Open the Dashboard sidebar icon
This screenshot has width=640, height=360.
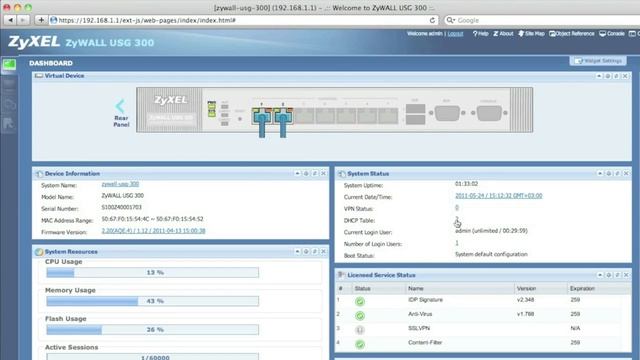[x=9, y=65]
